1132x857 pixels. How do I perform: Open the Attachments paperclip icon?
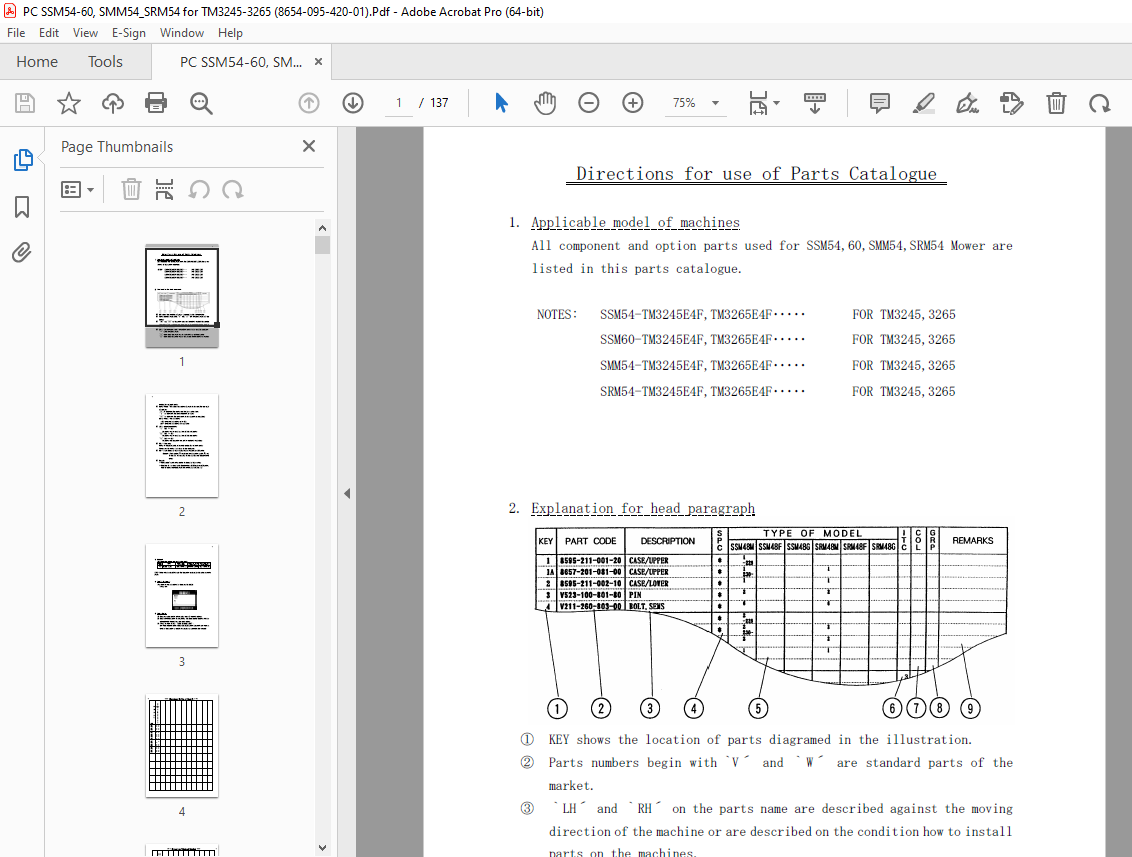[x=22, y=253]
